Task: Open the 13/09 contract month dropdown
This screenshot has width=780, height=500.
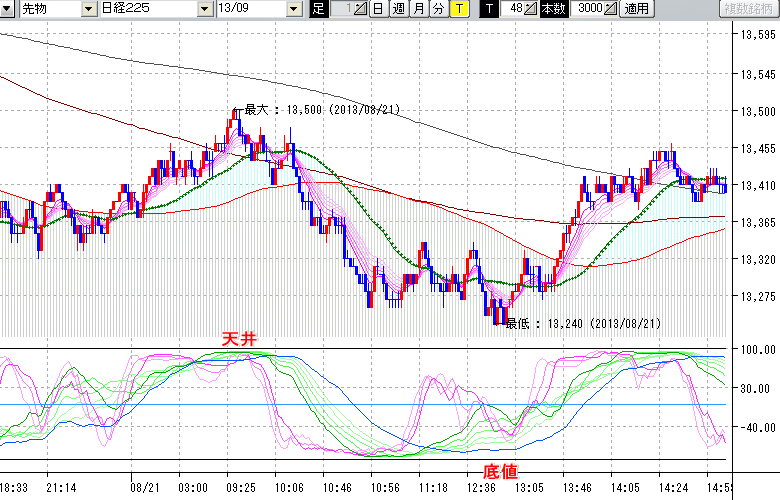Action: (x=293, y=9)
